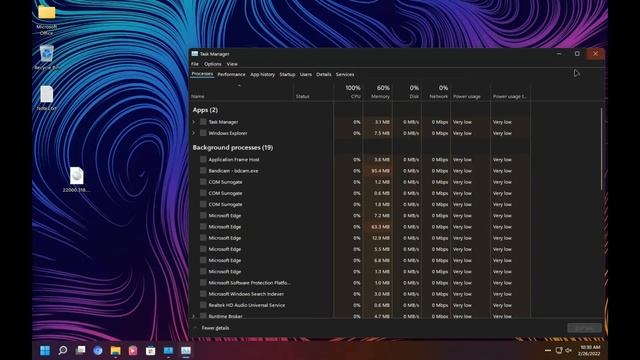Expand the Windows Explorer app row
Viewport: 640px width, 360px height.
(194, 133)
